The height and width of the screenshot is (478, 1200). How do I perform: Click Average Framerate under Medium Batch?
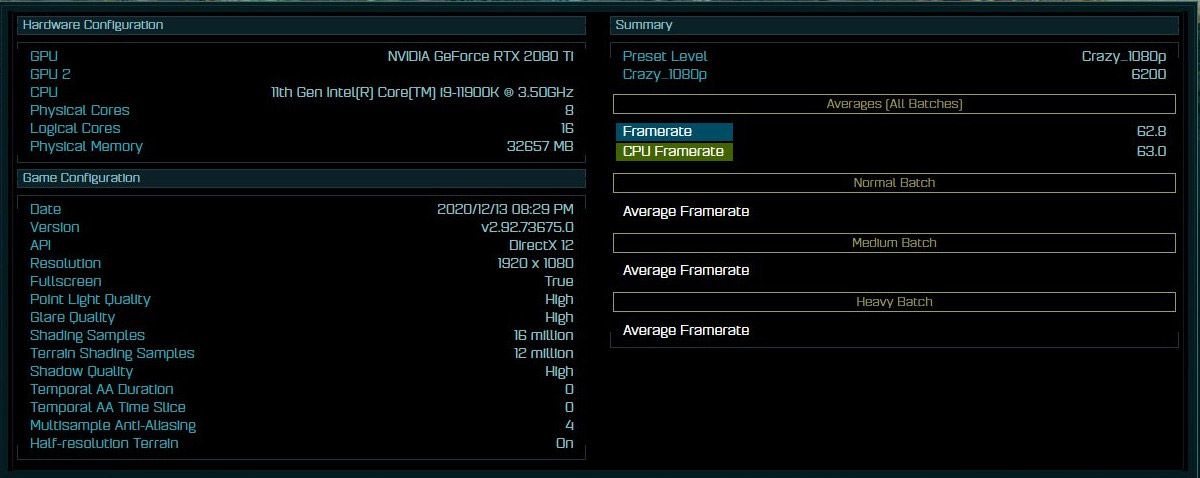pos(686,270)
